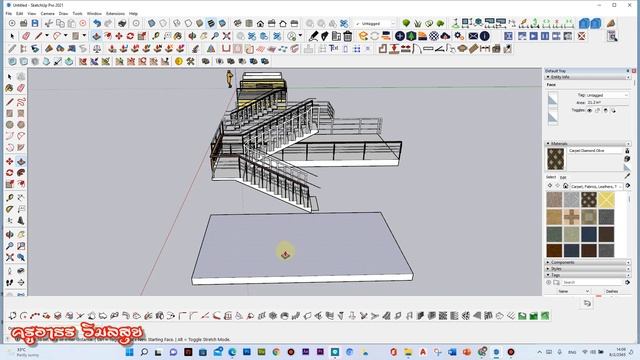
Task: Expand the Components panel
Action: point(587,262)
